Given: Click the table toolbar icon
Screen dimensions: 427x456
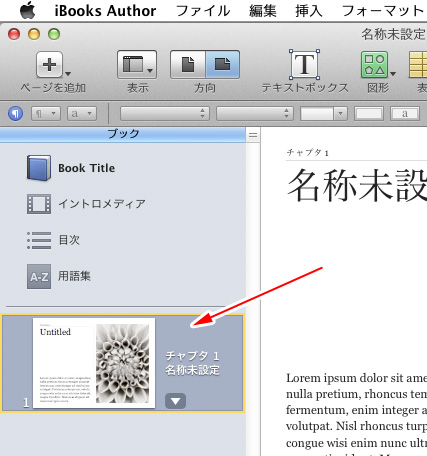Looking at the screenshot, I should coord(418,65).
